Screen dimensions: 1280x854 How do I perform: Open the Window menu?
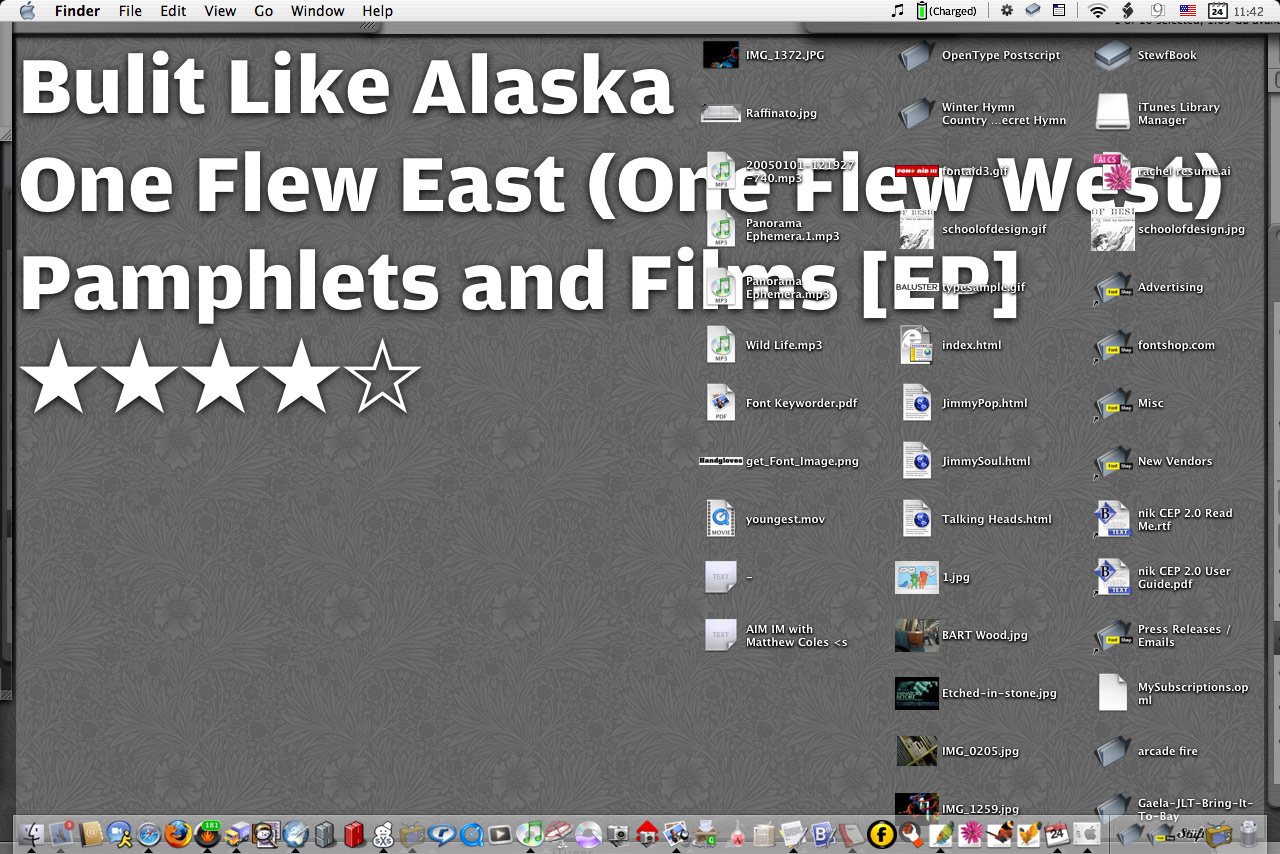[x=317, y=11]
